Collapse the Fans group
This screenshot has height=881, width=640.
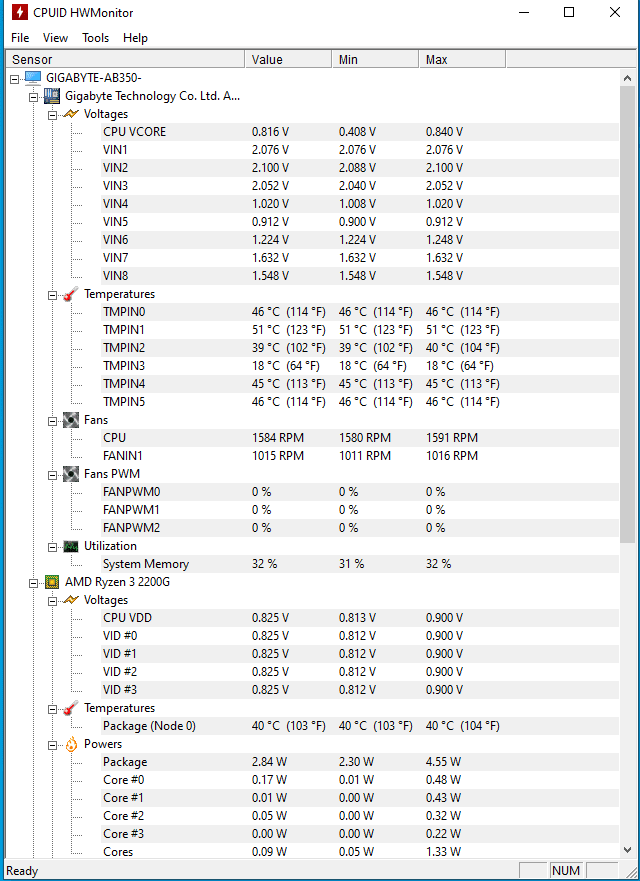[x=53, y=421]
